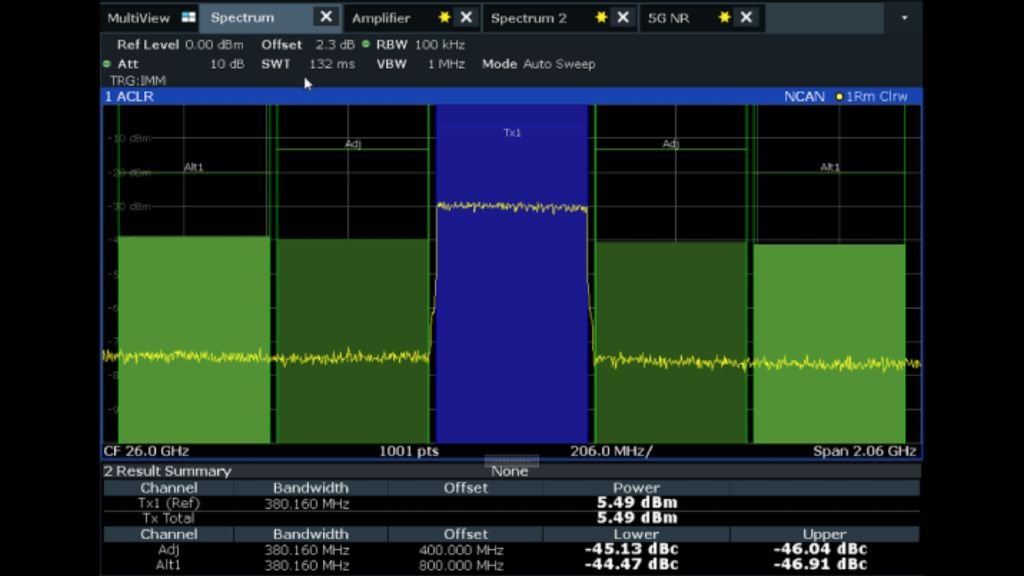This screenshot has height=576, width=1024.
Task: Click the CF 26.0 GHz center frequency field
Action: pyautogui.click(x=146, y=451)
